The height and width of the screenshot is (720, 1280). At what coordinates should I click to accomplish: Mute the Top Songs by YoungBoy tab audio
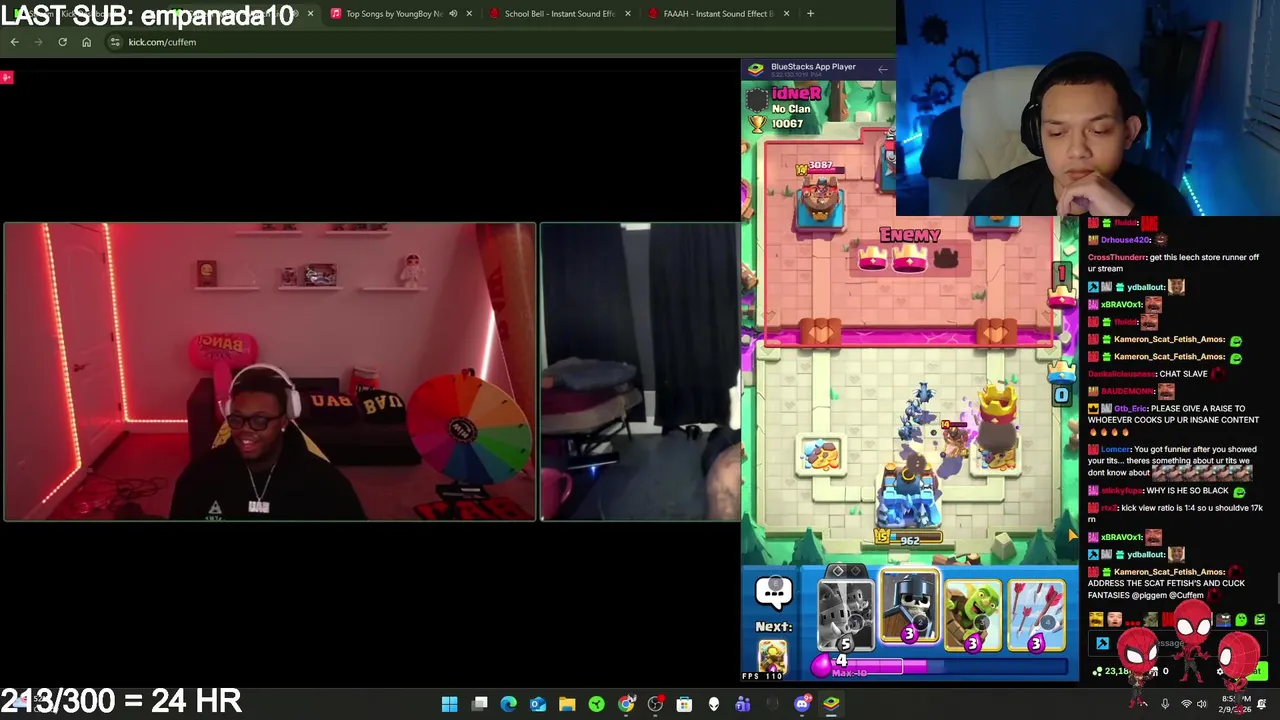click(x=453, y=14)
